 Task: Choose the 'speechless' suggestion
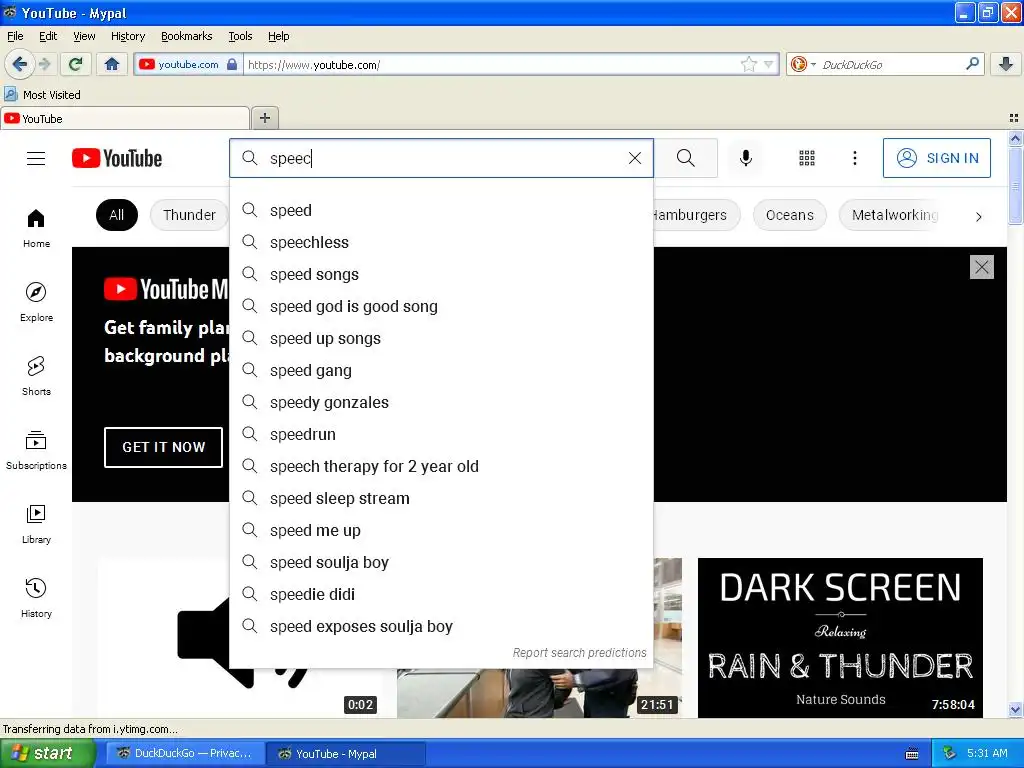[x=441, y=242]
